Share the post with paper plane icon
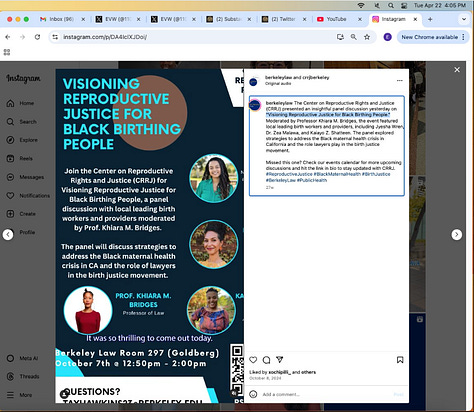474x412 pixels. (279, 360)
